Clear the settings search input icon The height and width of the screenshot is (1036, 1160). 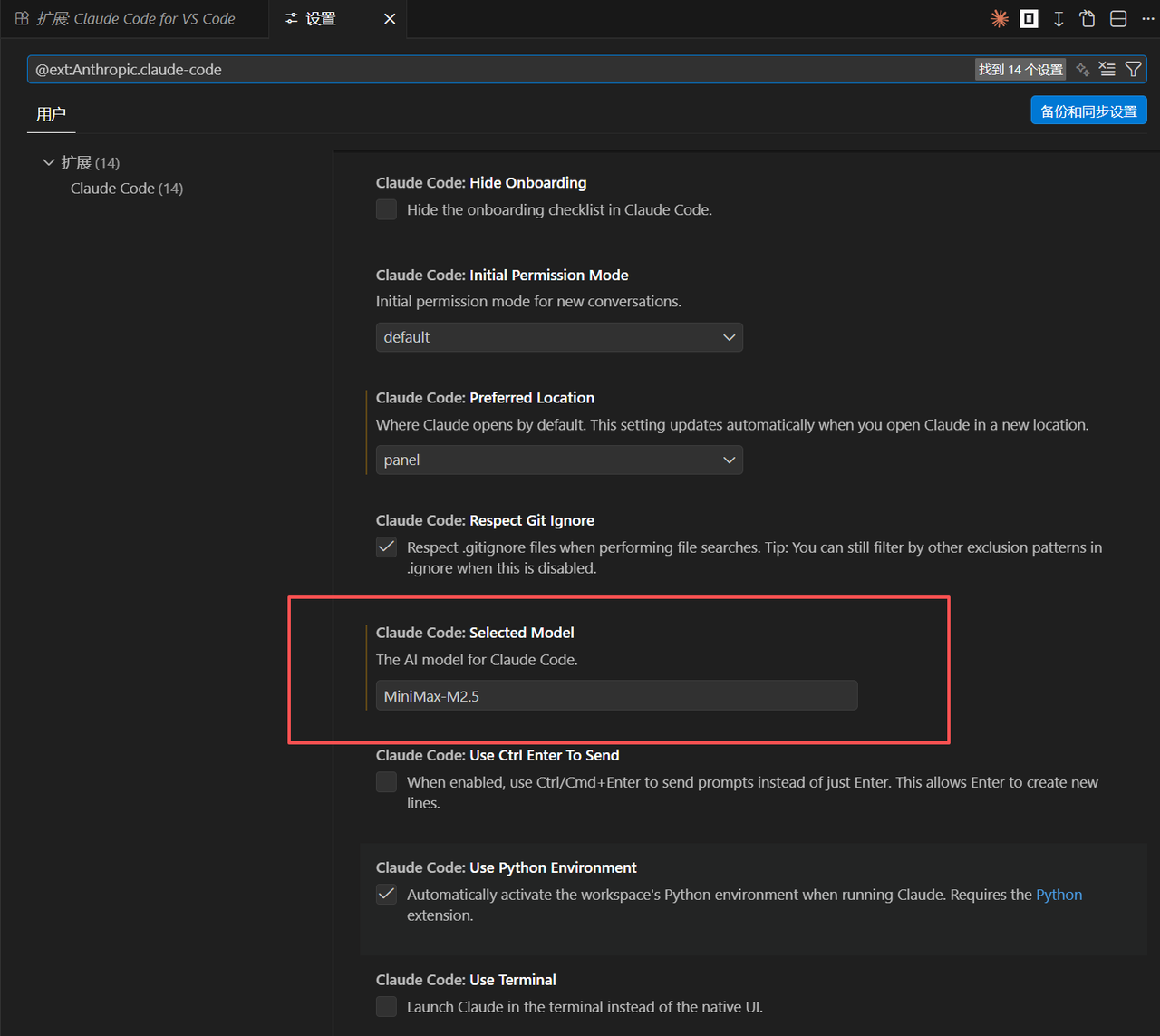1107,69
